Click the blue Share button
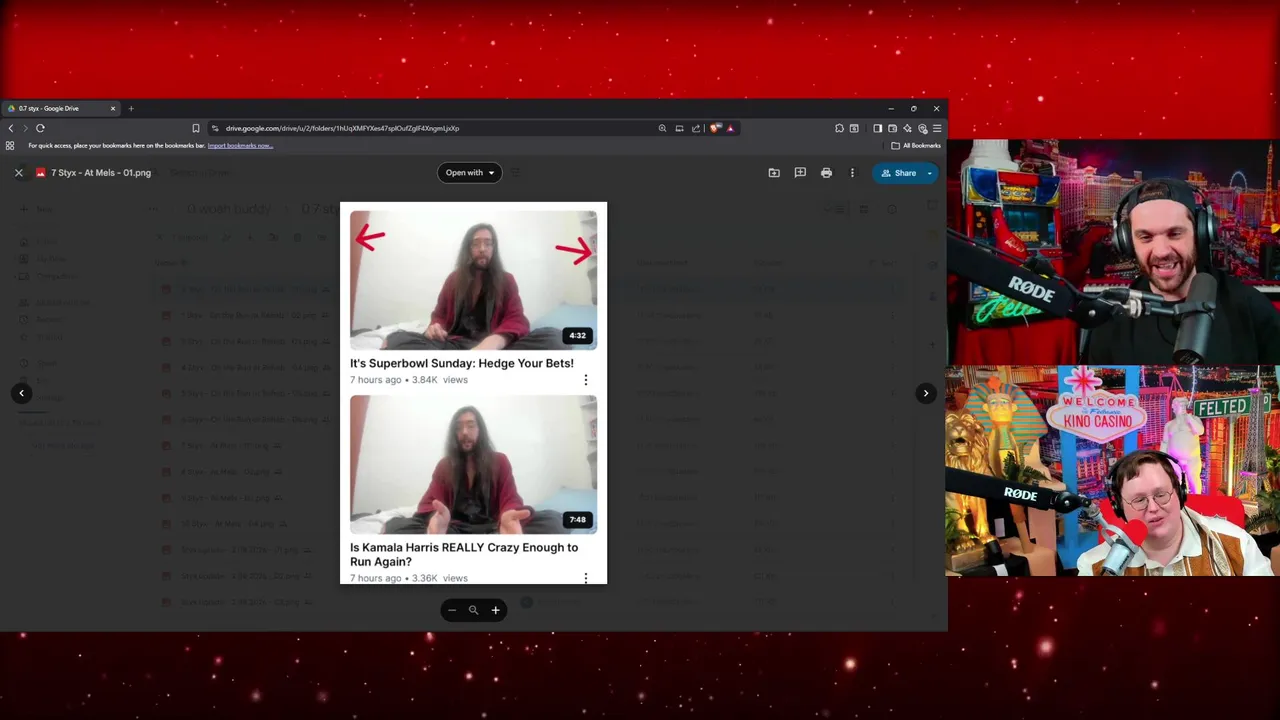The height and width of the screenshot is (720, 1280). (898, 173)
